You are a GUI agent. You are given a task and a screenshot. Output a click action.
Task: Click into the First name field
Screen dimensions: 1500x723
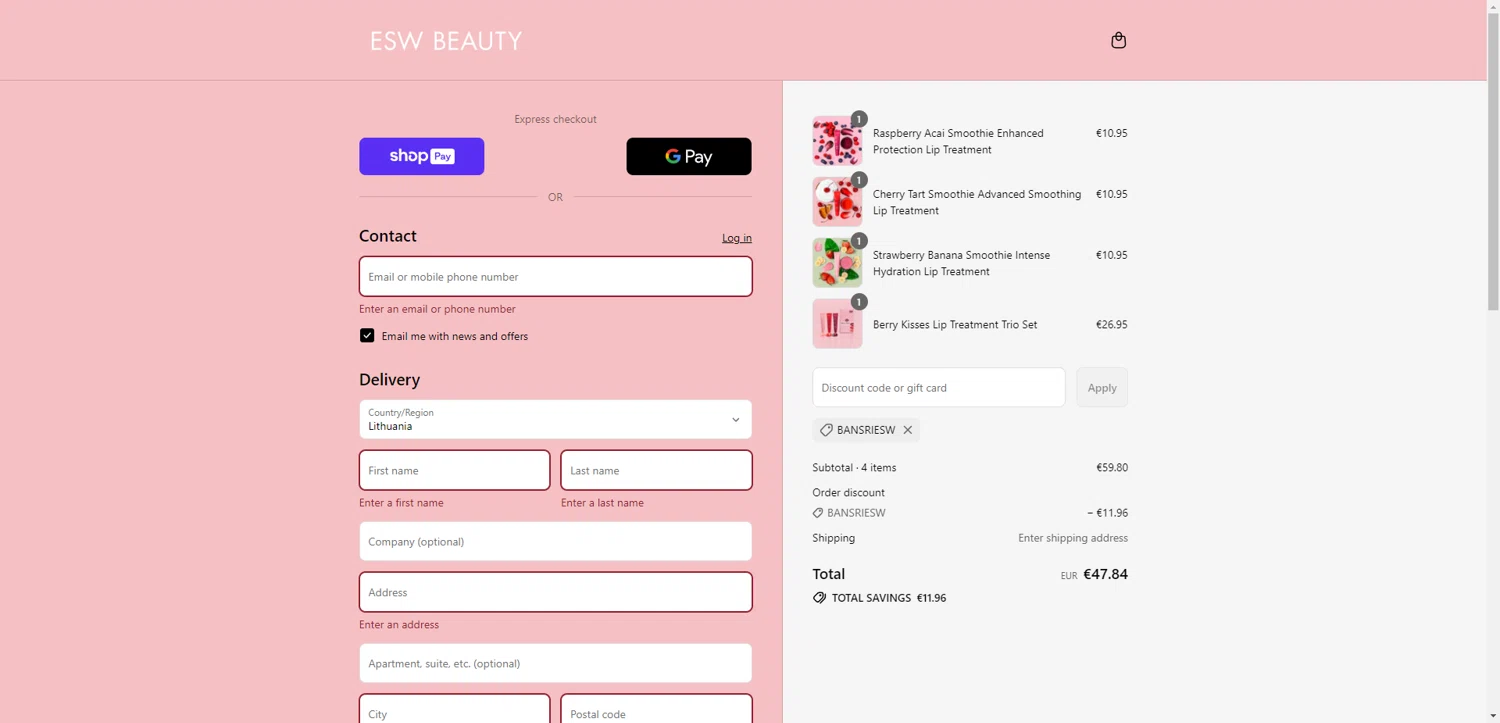[455, 470]
